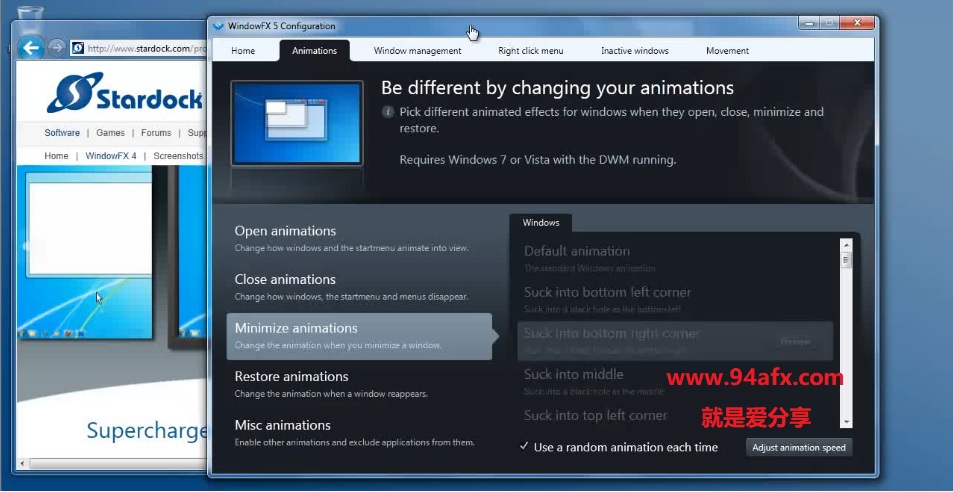
Task: Select the Animations tab
Action: point(314,51)
